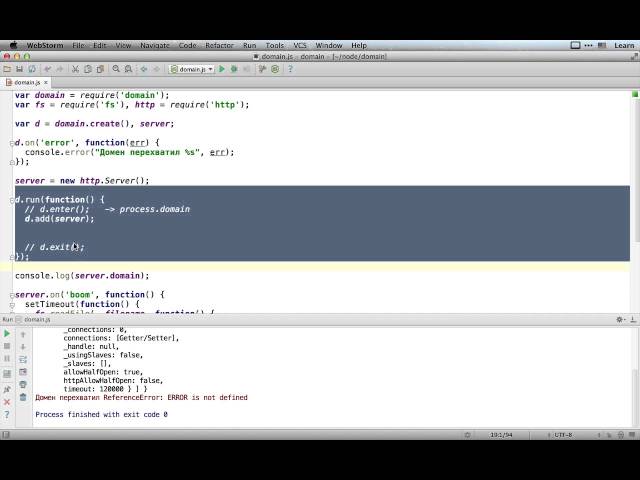Toggle tool window button in bottom-left corner
Viewport: 640px width, 480px height.
click(x=7, y=434)
